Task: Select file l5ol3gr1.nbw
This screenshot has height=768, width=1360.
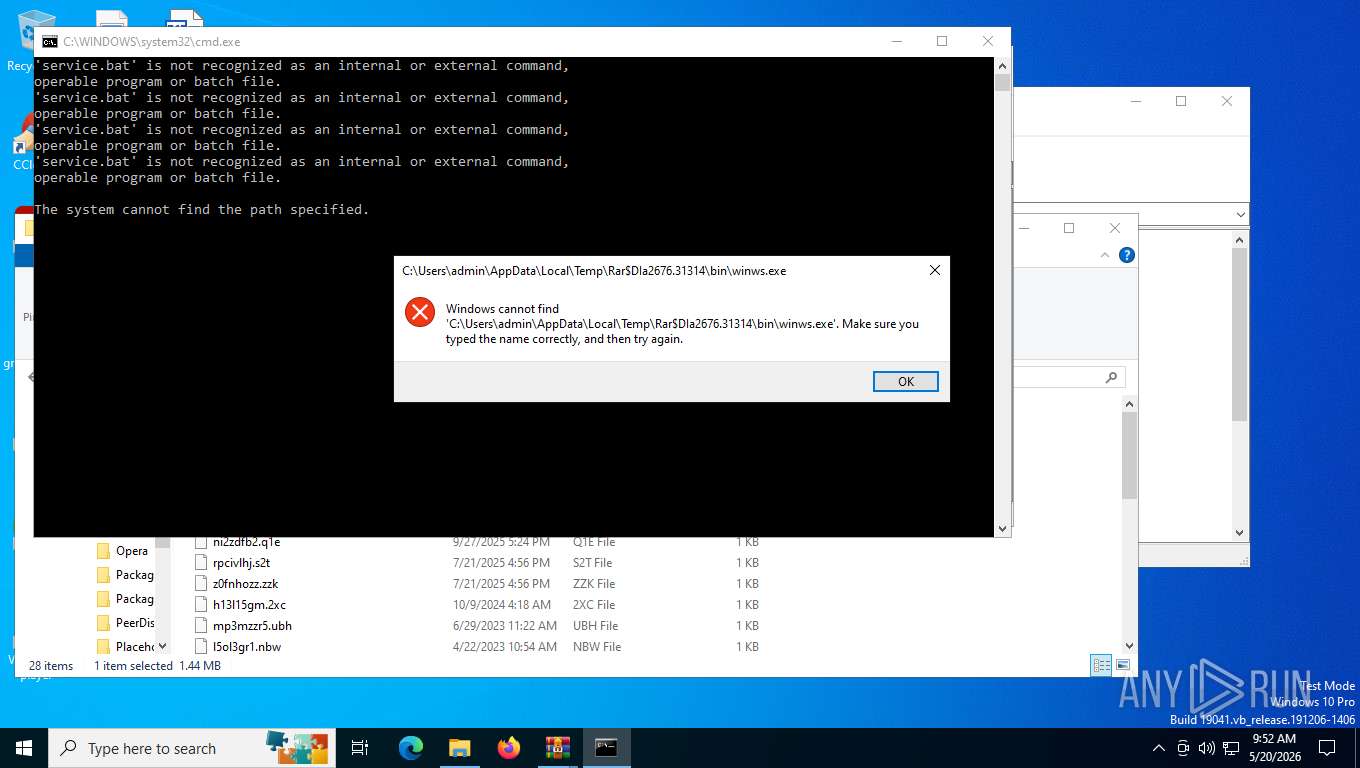Action: coord(246,647)
